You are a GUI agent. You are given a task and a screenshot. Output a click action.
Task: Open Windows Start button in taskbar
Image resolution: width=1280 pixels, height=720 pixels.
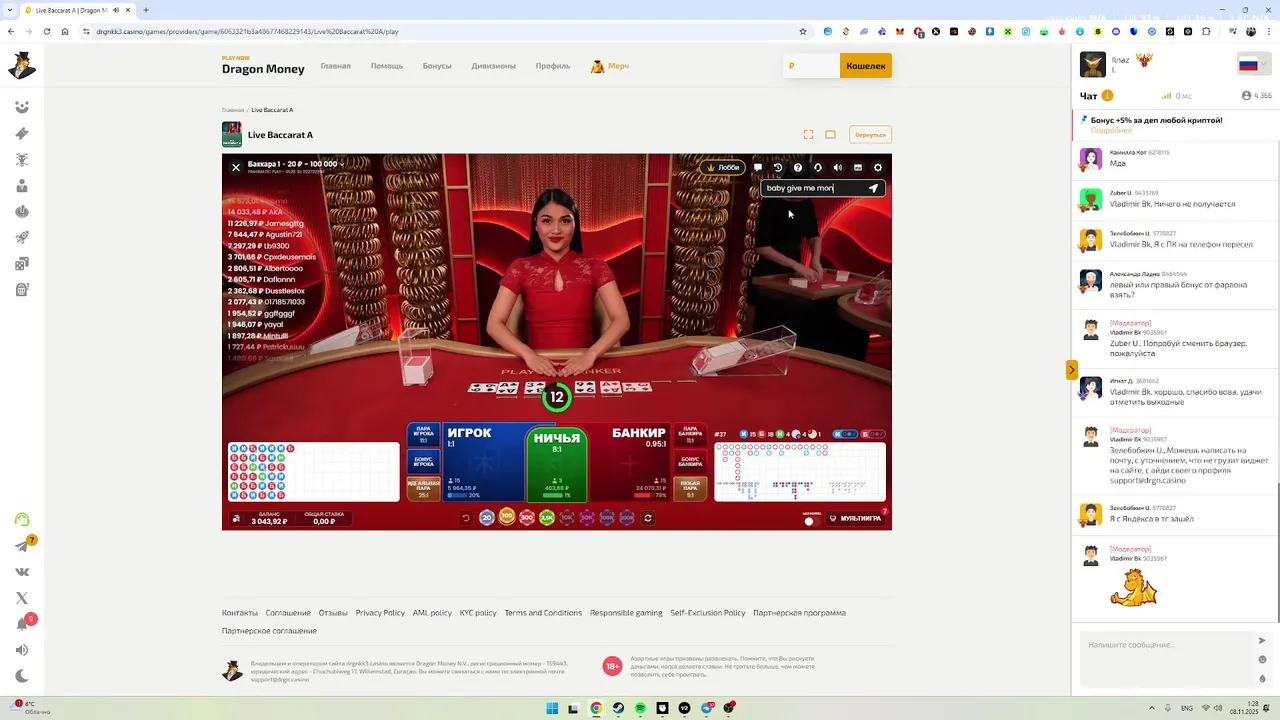click(x=552, y=708)
